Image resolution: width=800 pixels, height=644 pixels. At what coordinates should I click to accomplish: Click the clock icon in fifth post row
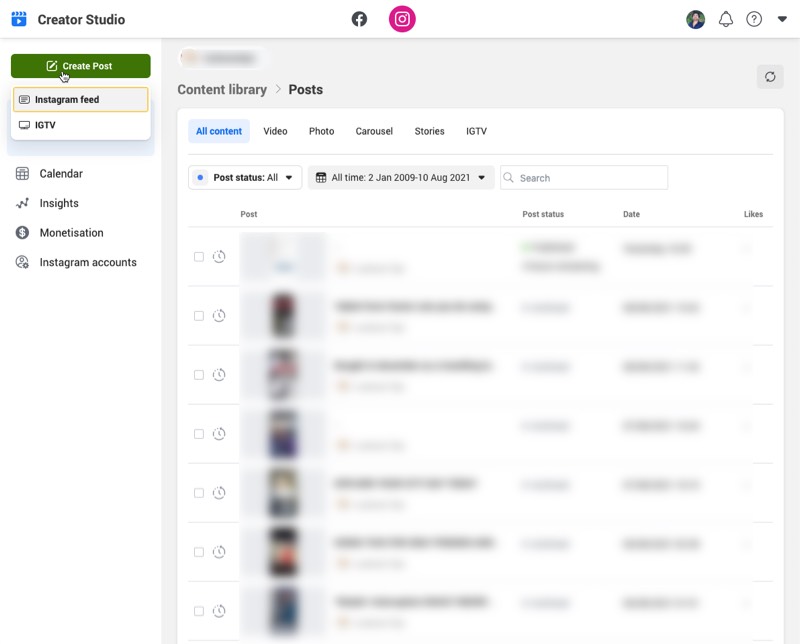click(x=219, y=492)
